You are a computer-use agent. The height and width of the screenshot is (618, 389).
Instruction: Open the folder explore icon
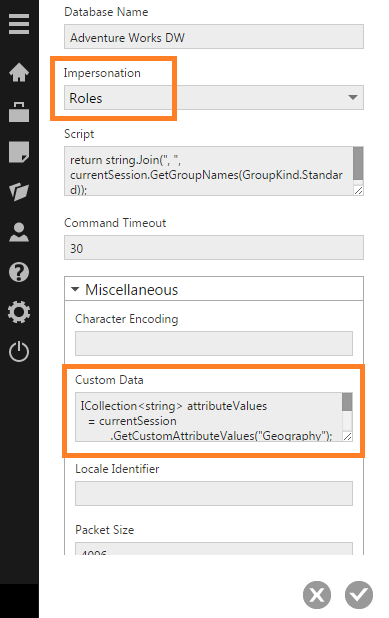[19, 192]
